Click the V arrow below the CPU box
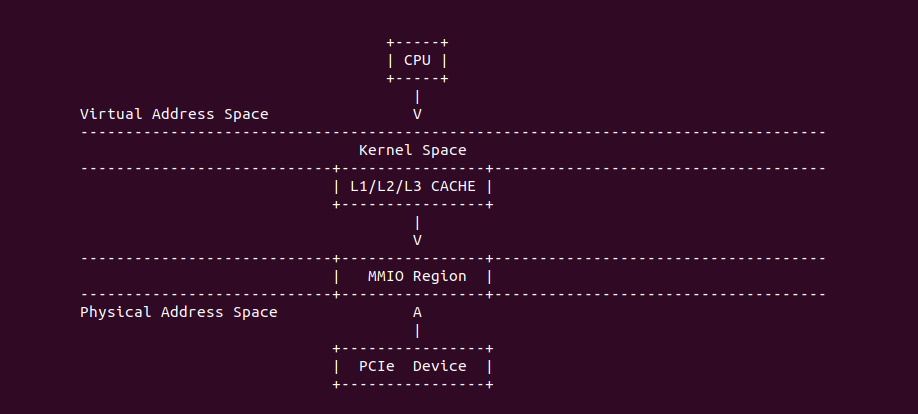918x414 pixels. pos(417,114)
